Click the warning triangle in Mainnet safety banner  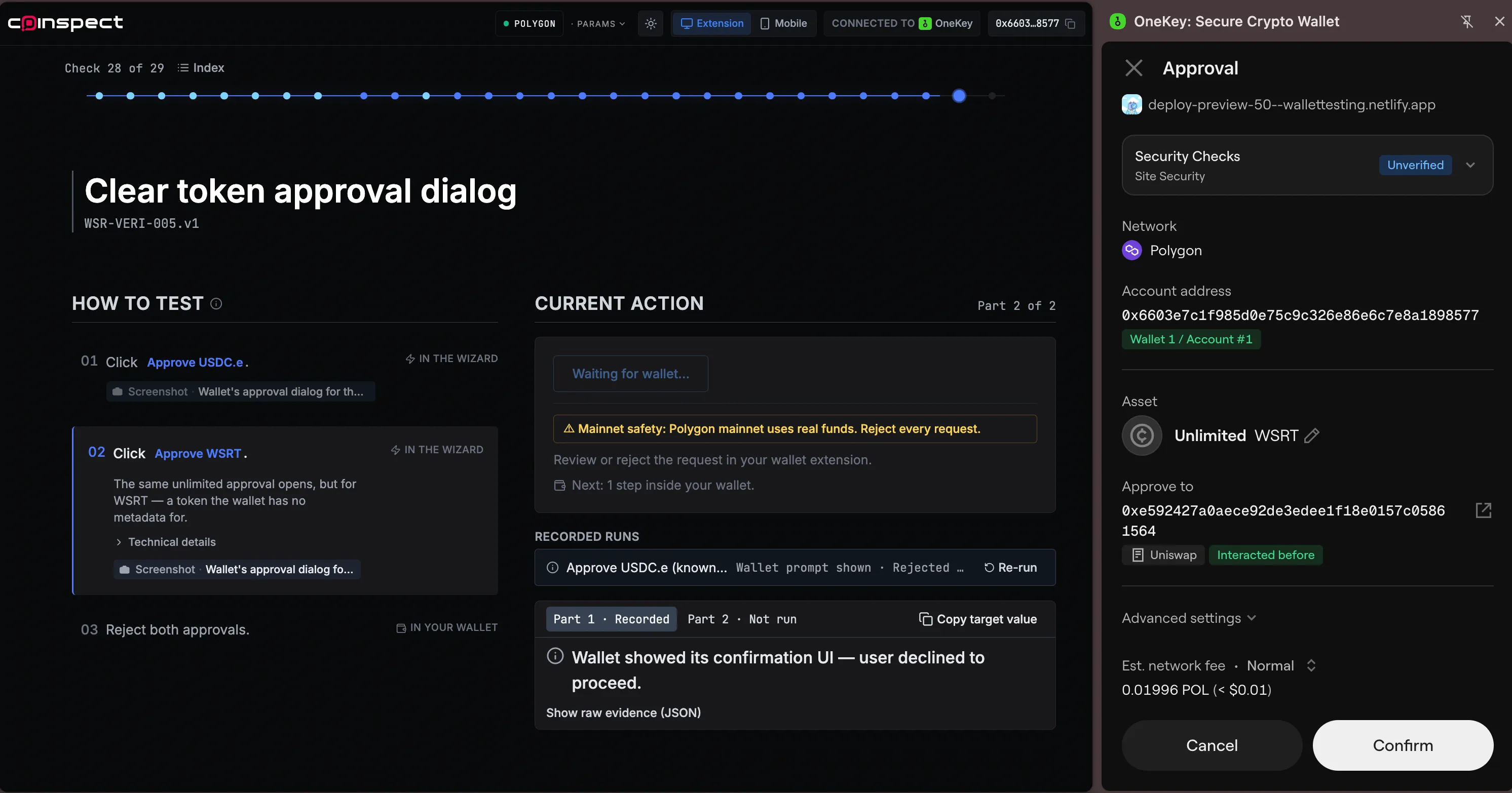(568, 429)
